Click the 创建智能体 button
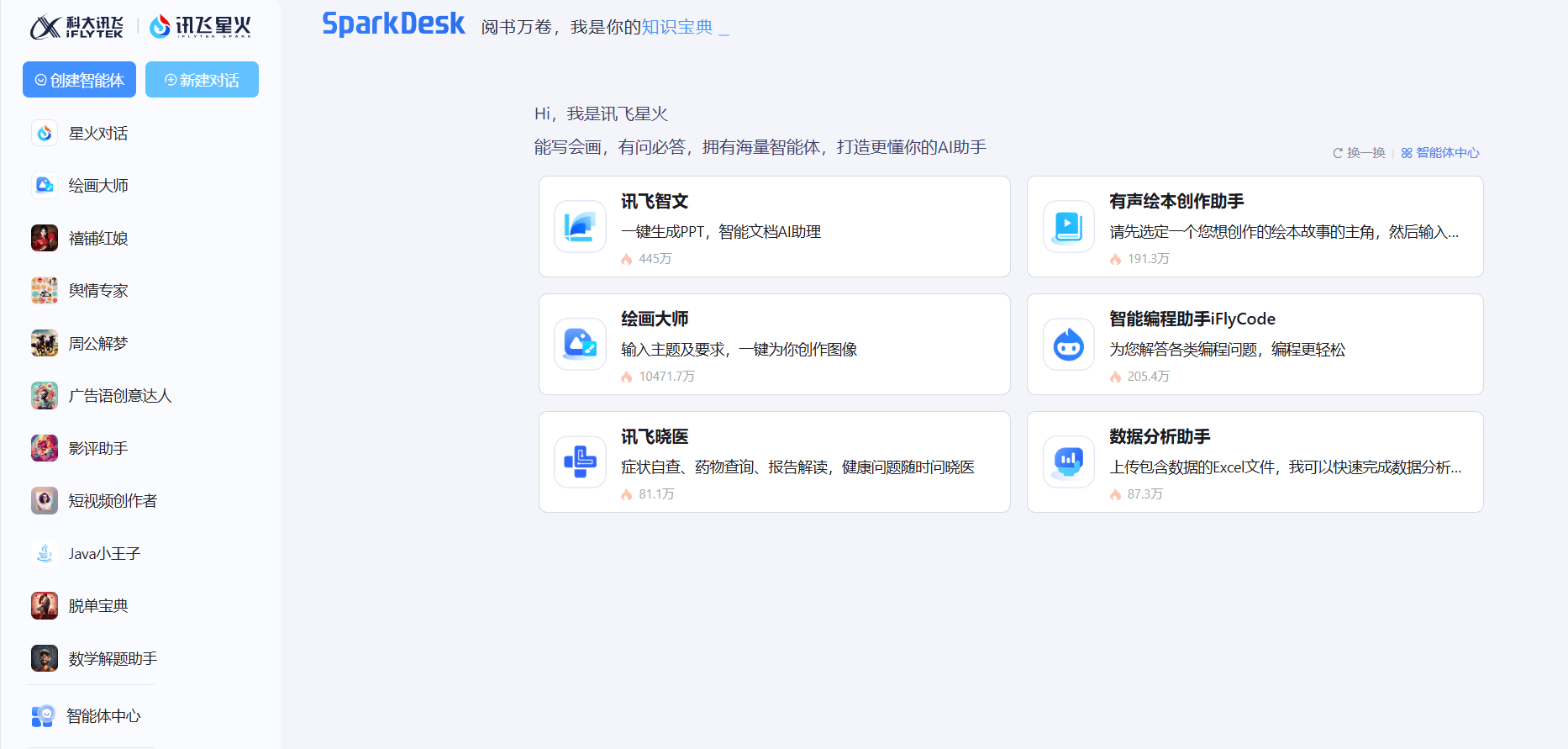1568x749 pixels. coord(79,80)
